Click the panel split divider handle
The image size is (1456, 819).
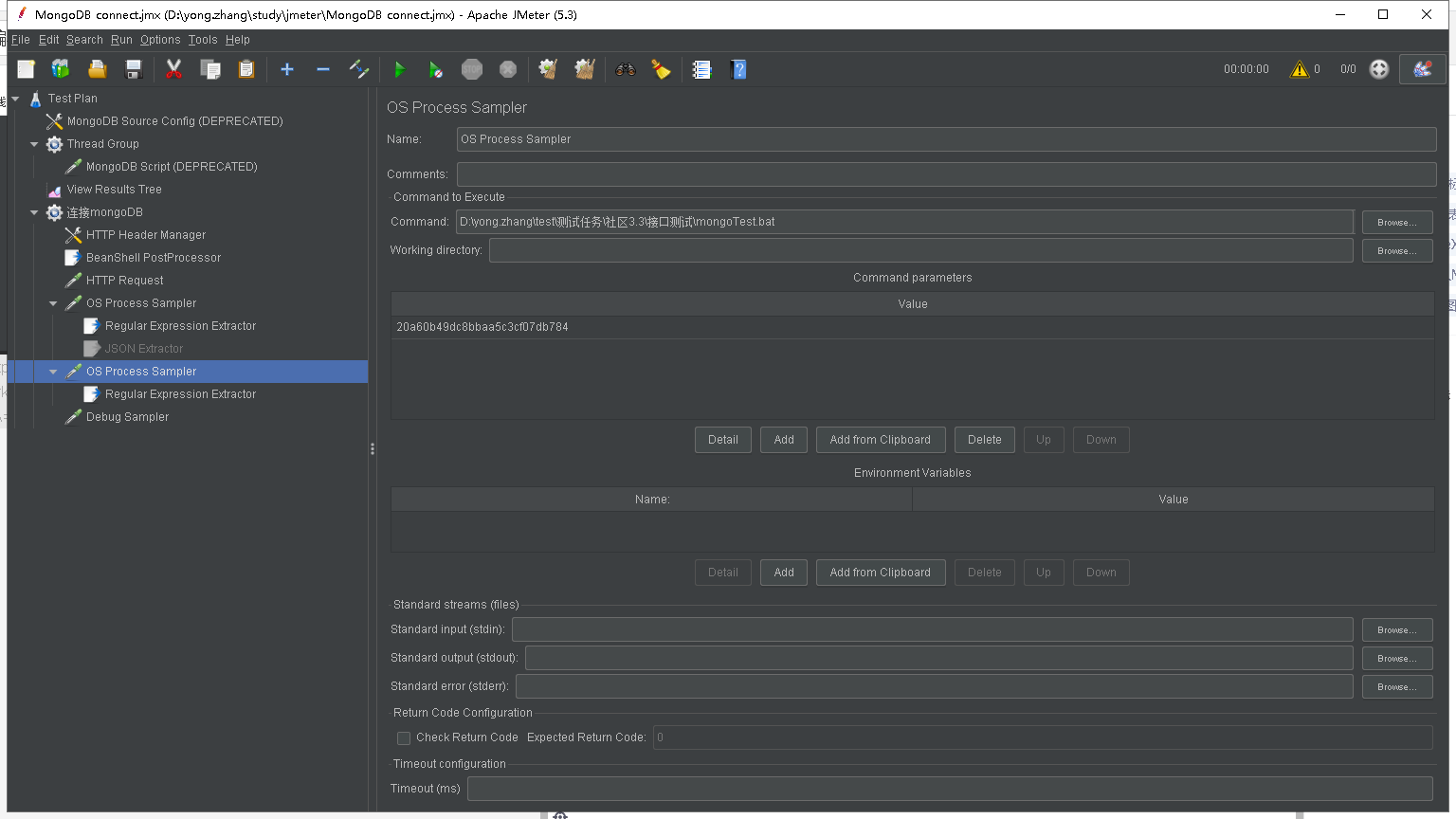[x=373, y=449]
